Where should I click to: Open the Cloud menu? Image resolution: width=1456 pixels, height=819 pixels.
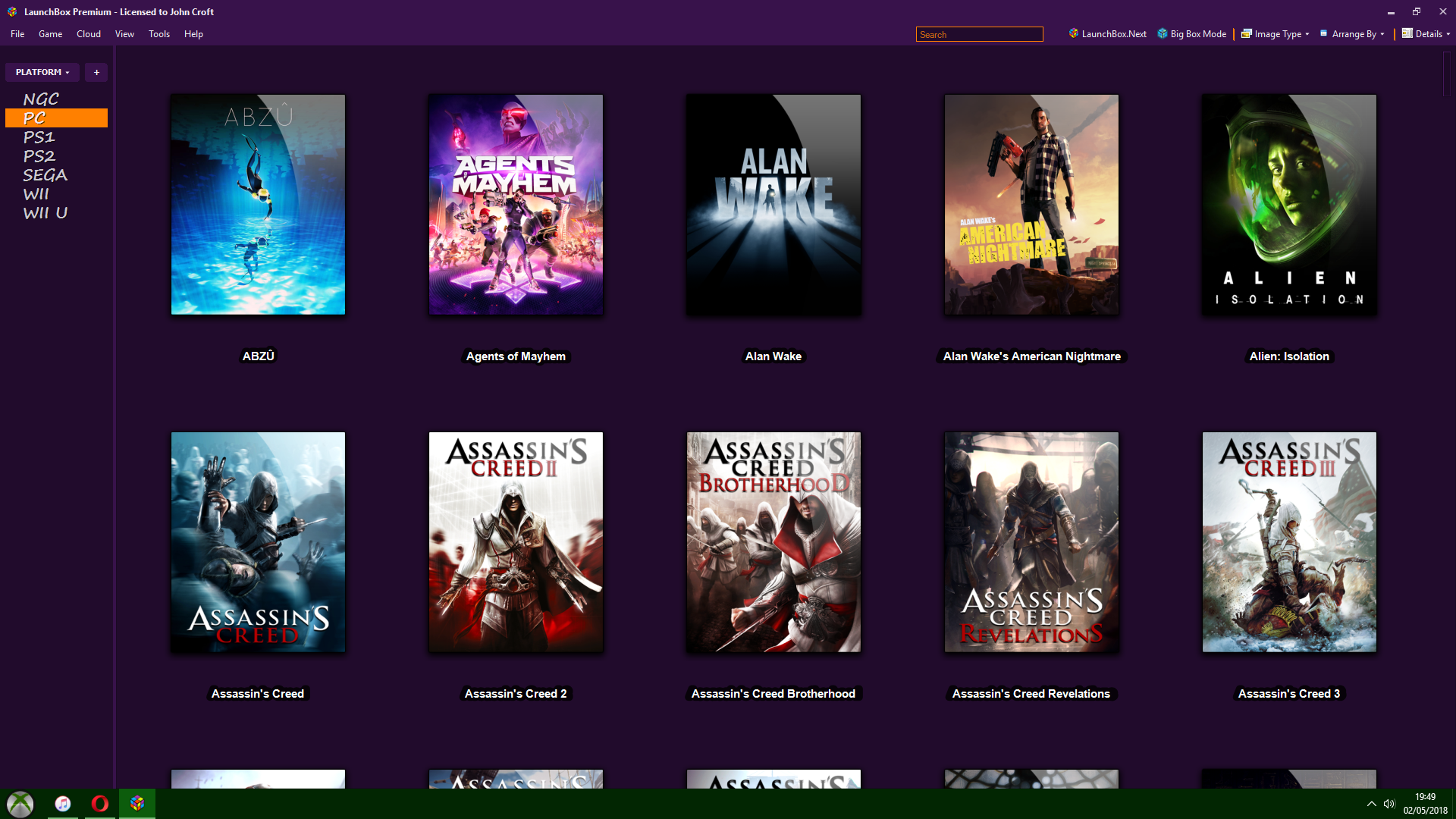[89, 34]
